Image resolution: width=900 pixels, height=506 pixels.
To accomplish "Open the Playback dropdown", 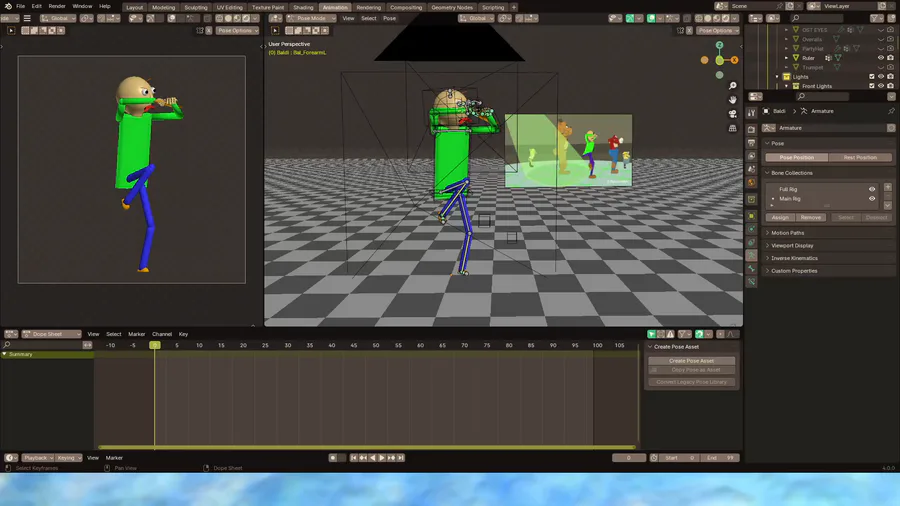I will pos(37,458).
